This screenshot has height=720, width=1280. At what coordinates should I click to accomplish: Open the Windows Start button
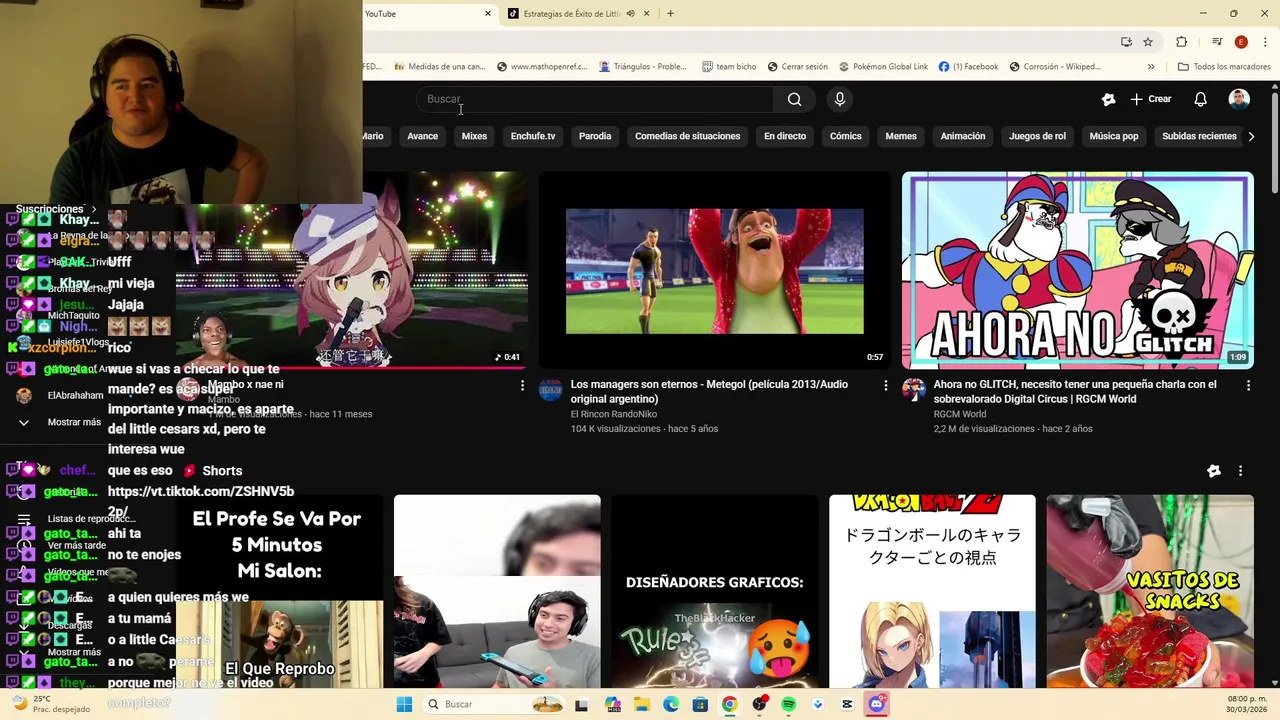coord(404,704)
